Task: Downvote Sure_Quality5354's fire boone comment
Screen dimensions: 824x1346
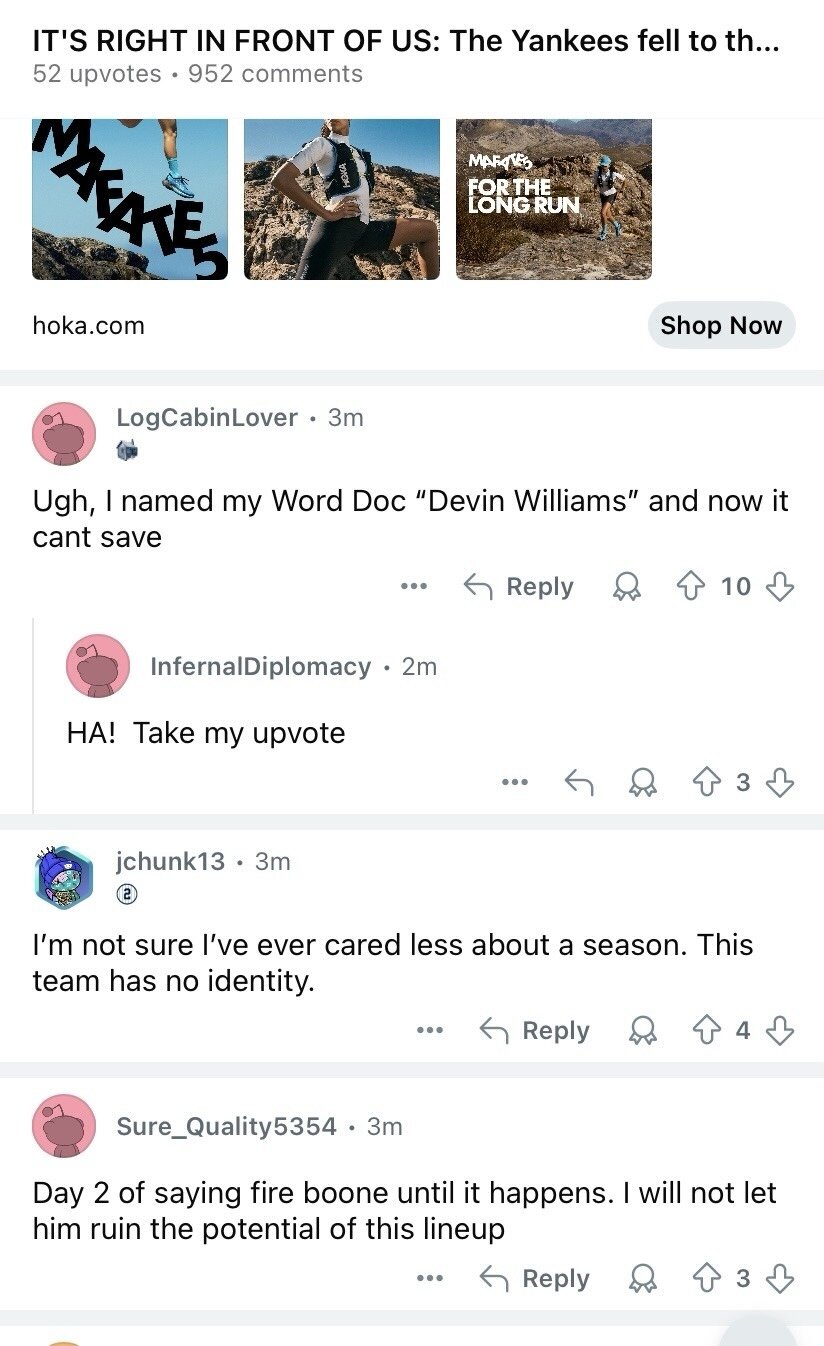Action: pyautogui.click(x=780, y=1278)
